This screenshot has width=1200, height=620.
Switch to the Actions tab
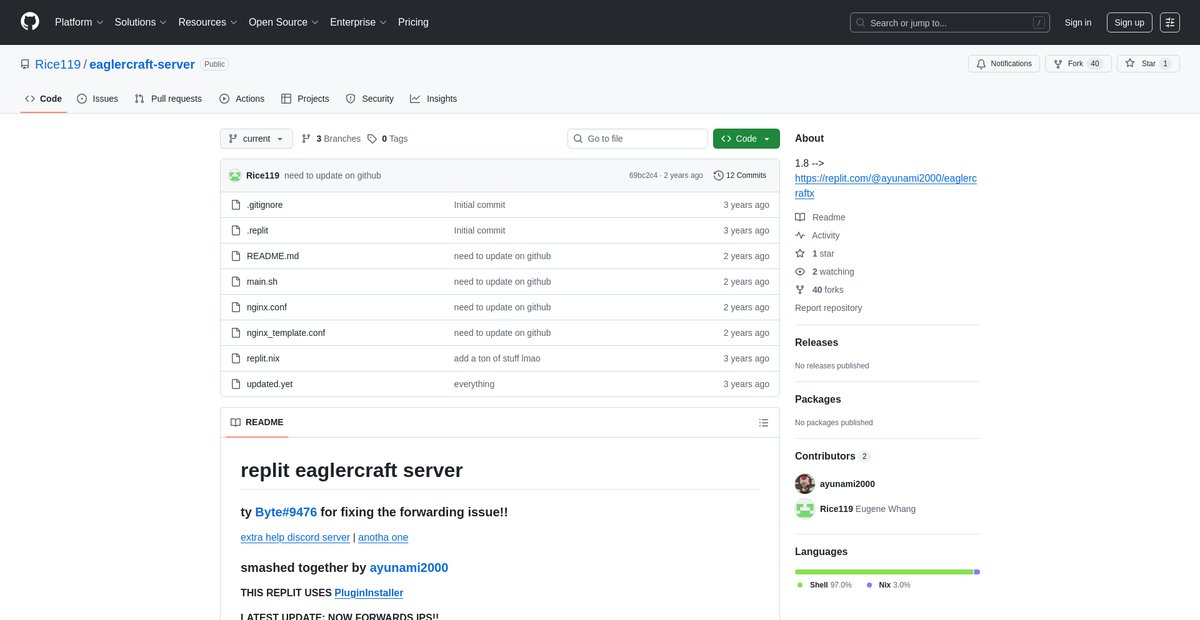pyautogui.click(x=242, y=99)
